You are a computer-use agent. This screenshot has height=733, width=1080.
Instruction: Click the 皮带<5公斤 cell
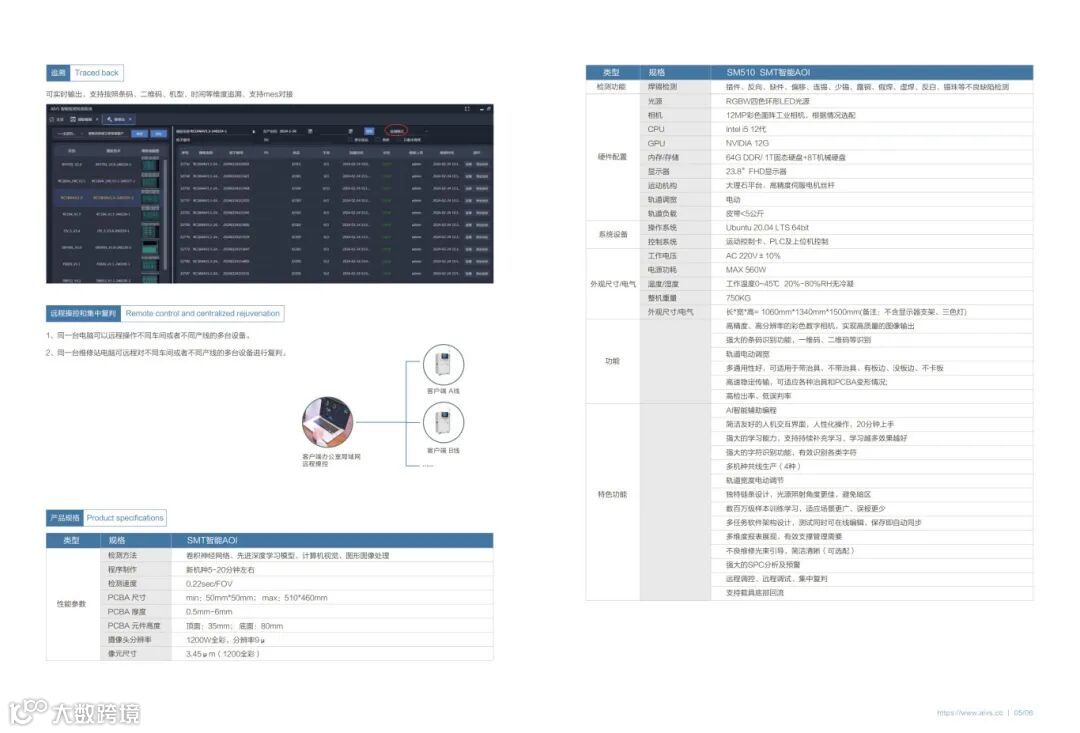(872, 214)
